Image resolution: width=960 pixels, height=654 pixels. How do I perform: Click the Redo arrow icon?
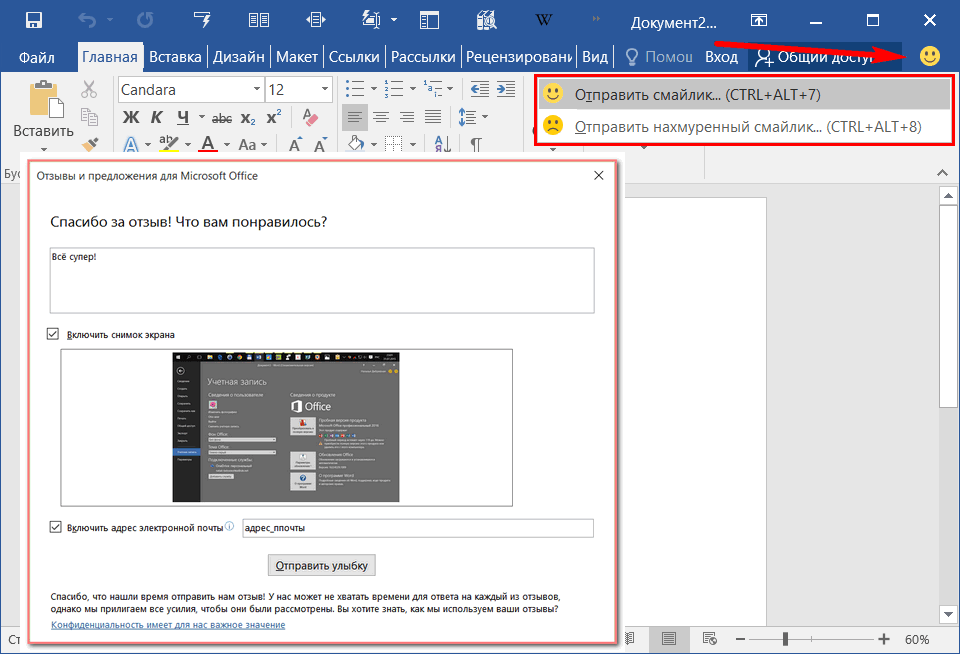point(145,20)
